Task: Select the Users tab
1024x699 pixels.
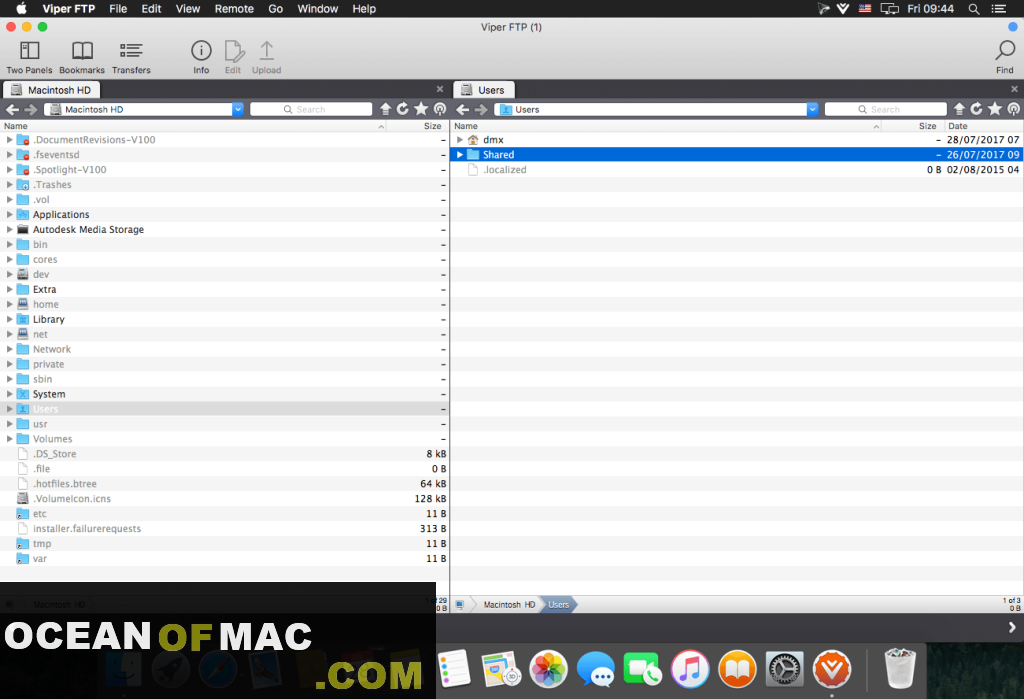Action: pos(484,90)
